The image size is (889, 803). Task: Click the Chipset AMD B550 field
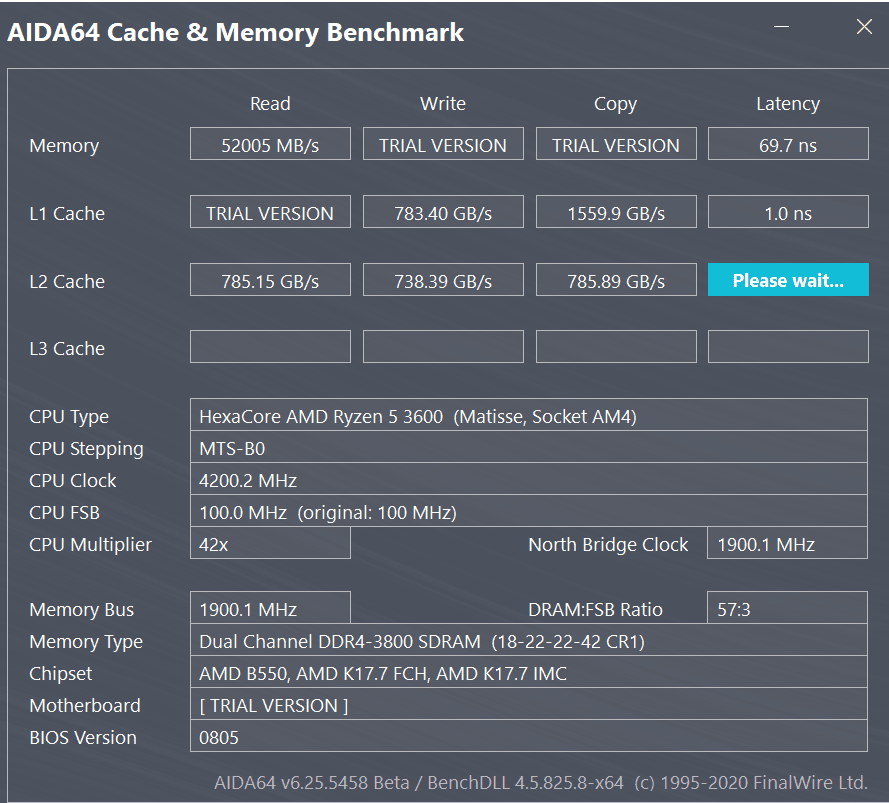coord(528,672)
